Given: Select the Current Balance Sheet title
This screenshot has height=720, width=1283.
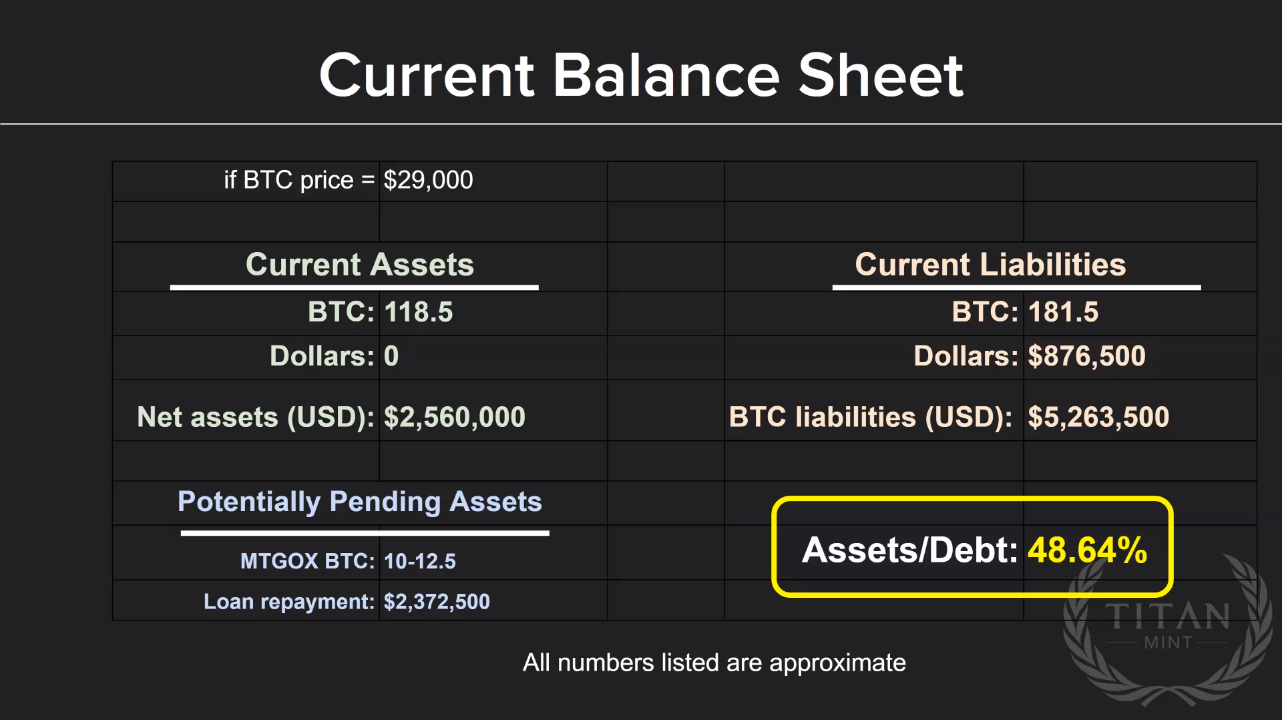Looking at the screenshot, I should 641,75.
